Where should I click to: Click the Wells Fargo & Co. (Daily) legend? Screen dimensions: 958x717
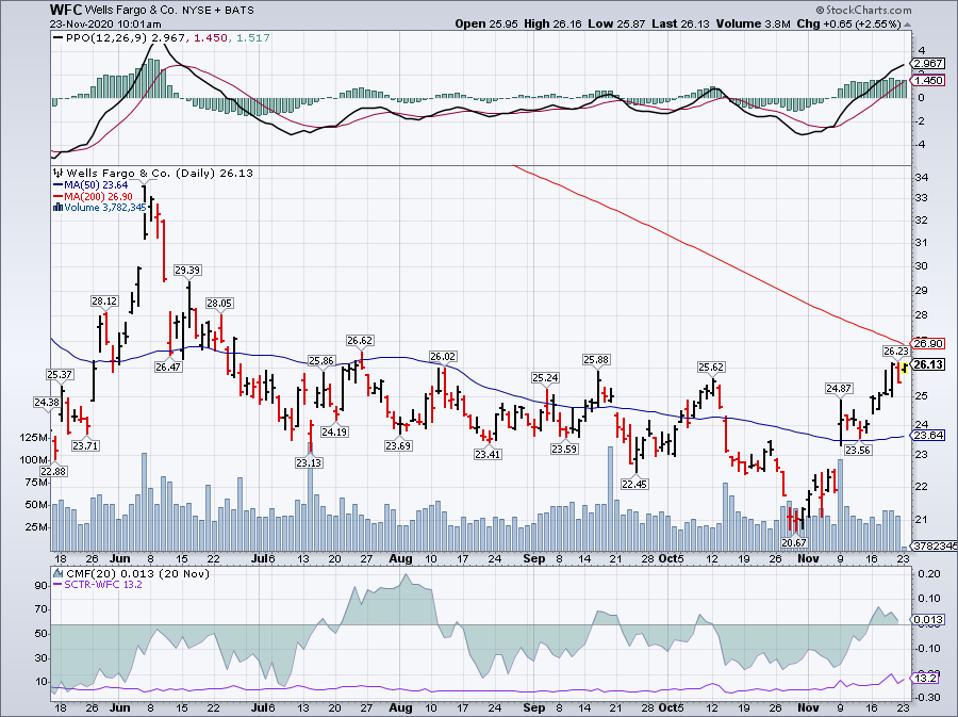pos(159,173)
